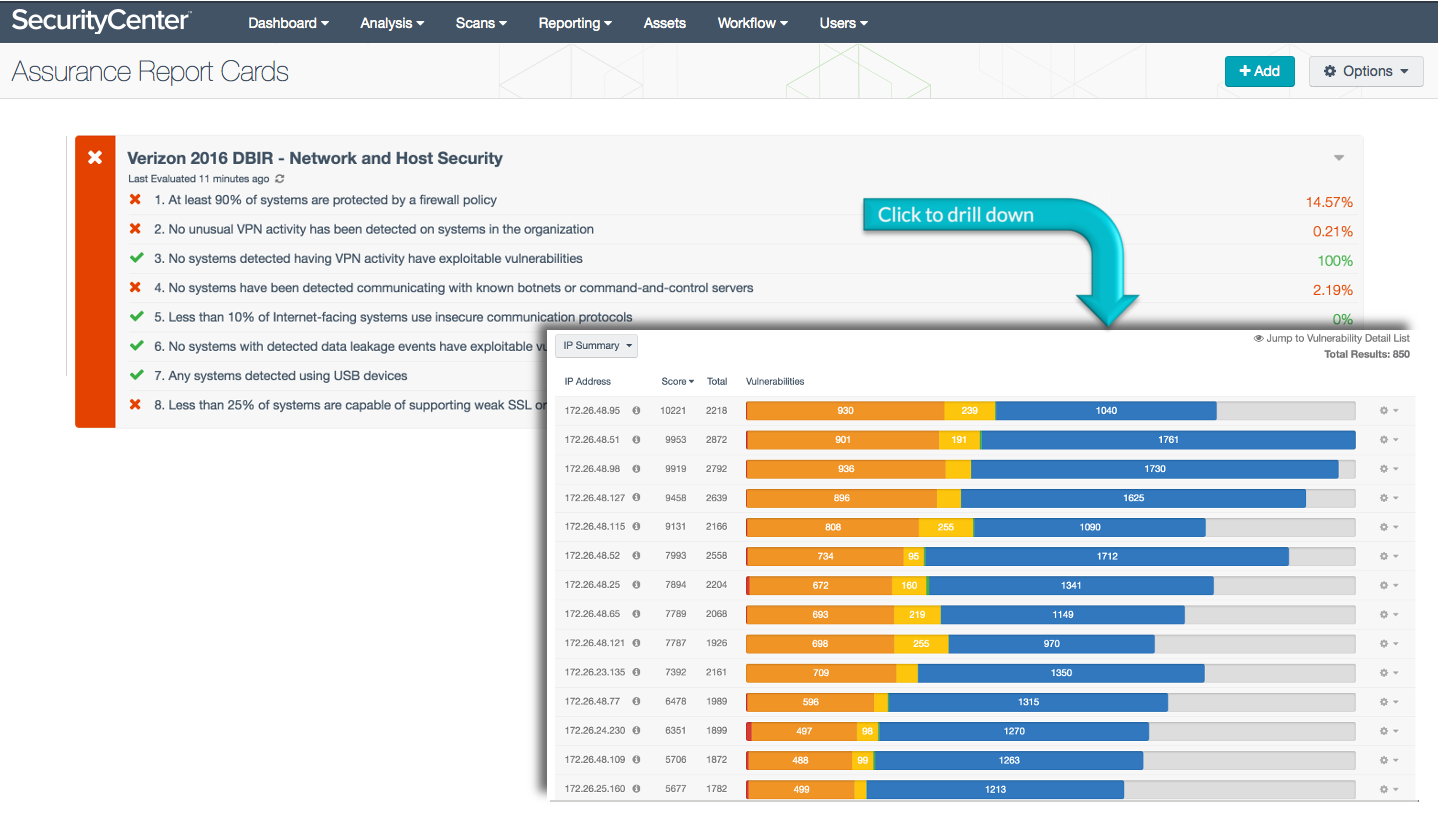Open gear menu for row 172.26.48.95
1440x820 pixels.
point(1388,410)
